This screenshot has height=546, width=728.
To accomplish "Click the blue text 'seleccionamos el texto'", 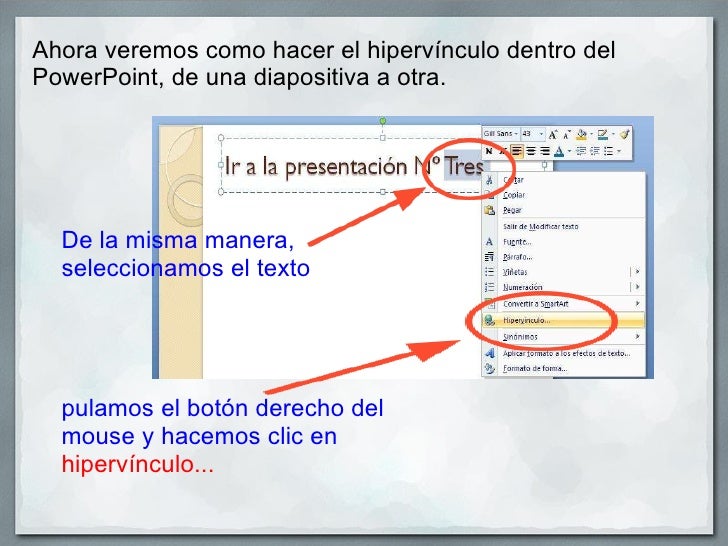I will tap(186, 268).
